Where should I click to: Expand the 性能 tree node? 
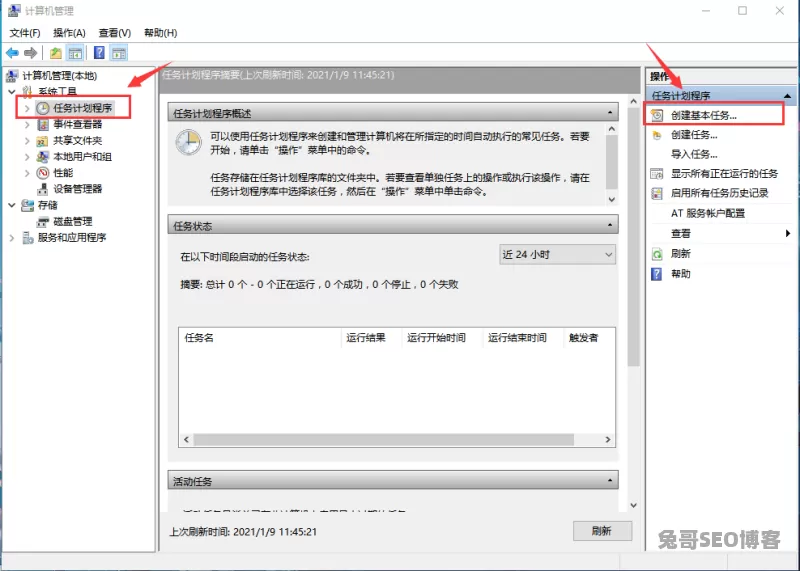[27, 173]
